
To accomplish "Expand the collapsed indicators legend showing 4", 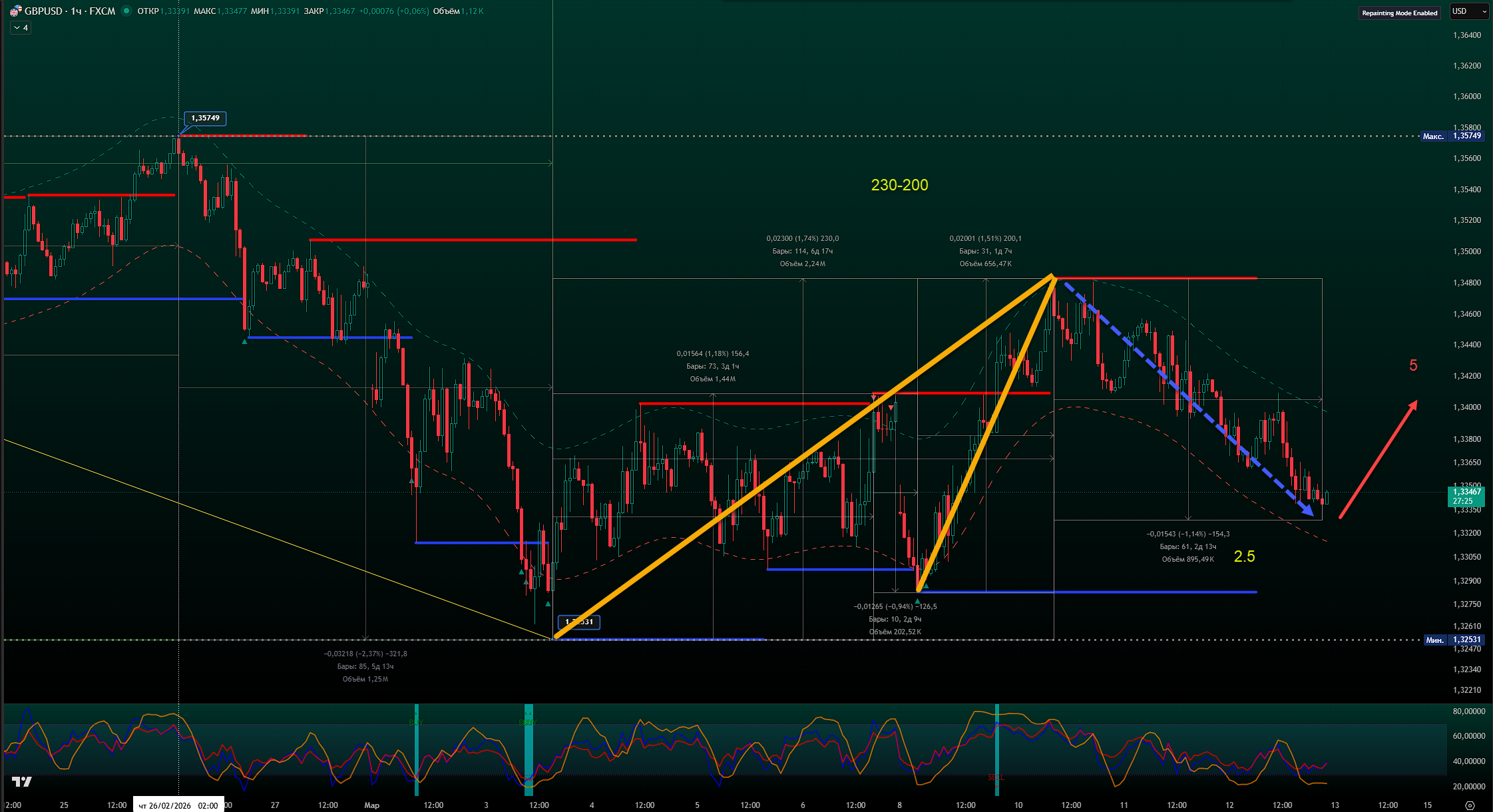I will [x=21, y=27].
